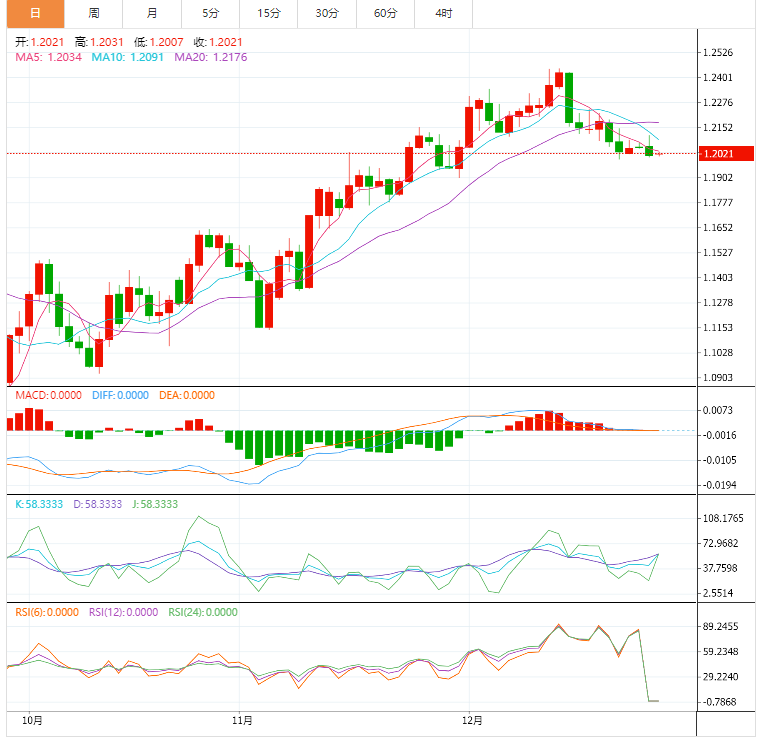Open the 30分 timeframe tab
Viewport: 758px width, 737px height.
[x=327, y=14]
